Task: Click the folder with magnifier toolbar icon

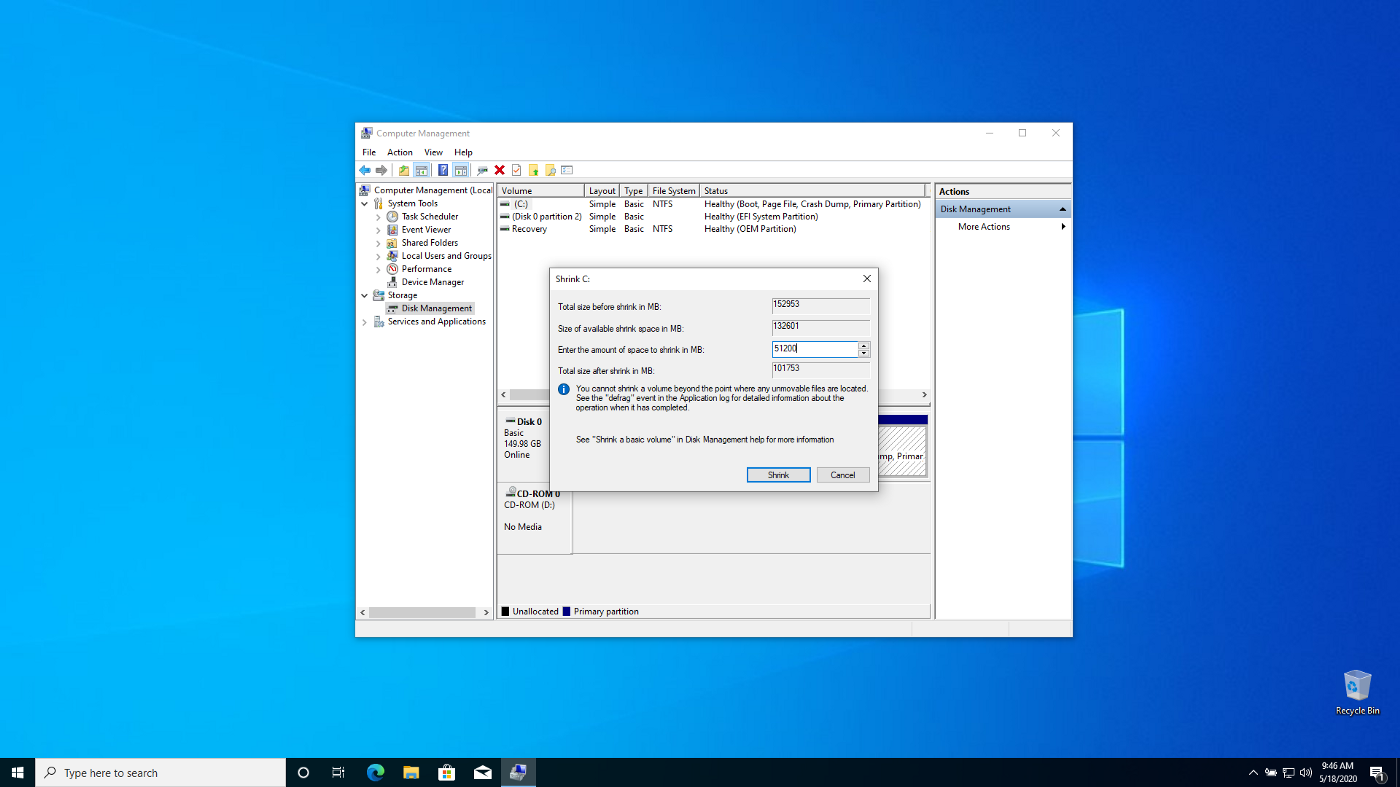Action: pyautogui.click(x=550, y=170)
